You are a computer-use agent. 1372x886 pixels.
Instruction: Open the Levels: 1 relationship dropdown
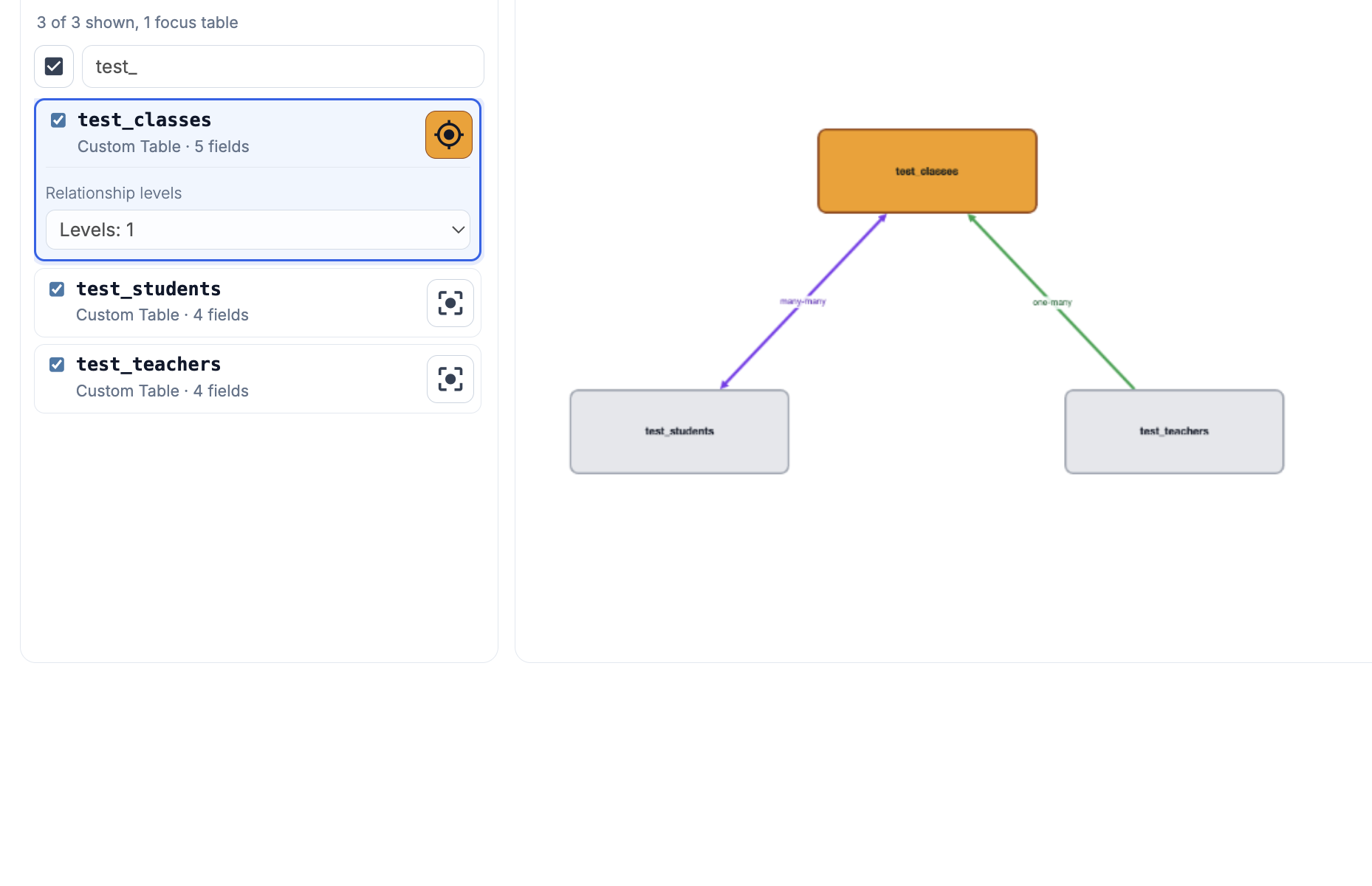[258, 230]
